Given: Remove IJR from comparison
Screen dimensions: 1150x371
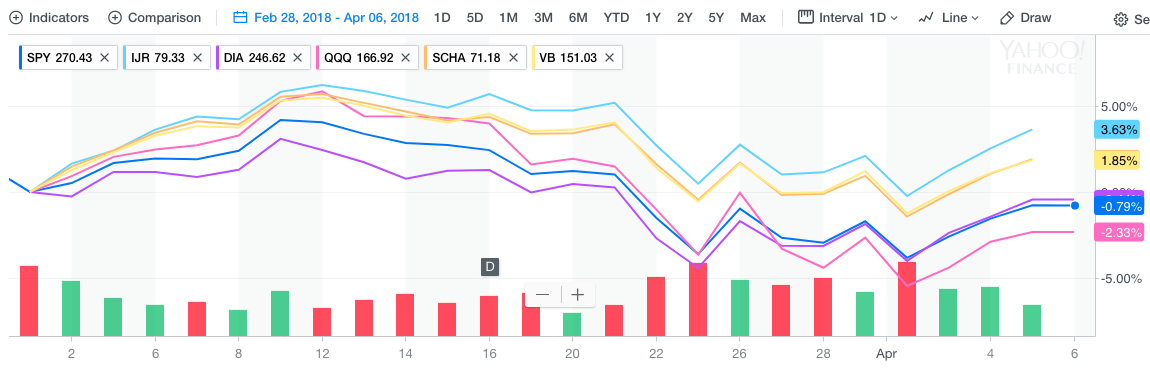Looking at the screenshot, I should pos(197,57).
